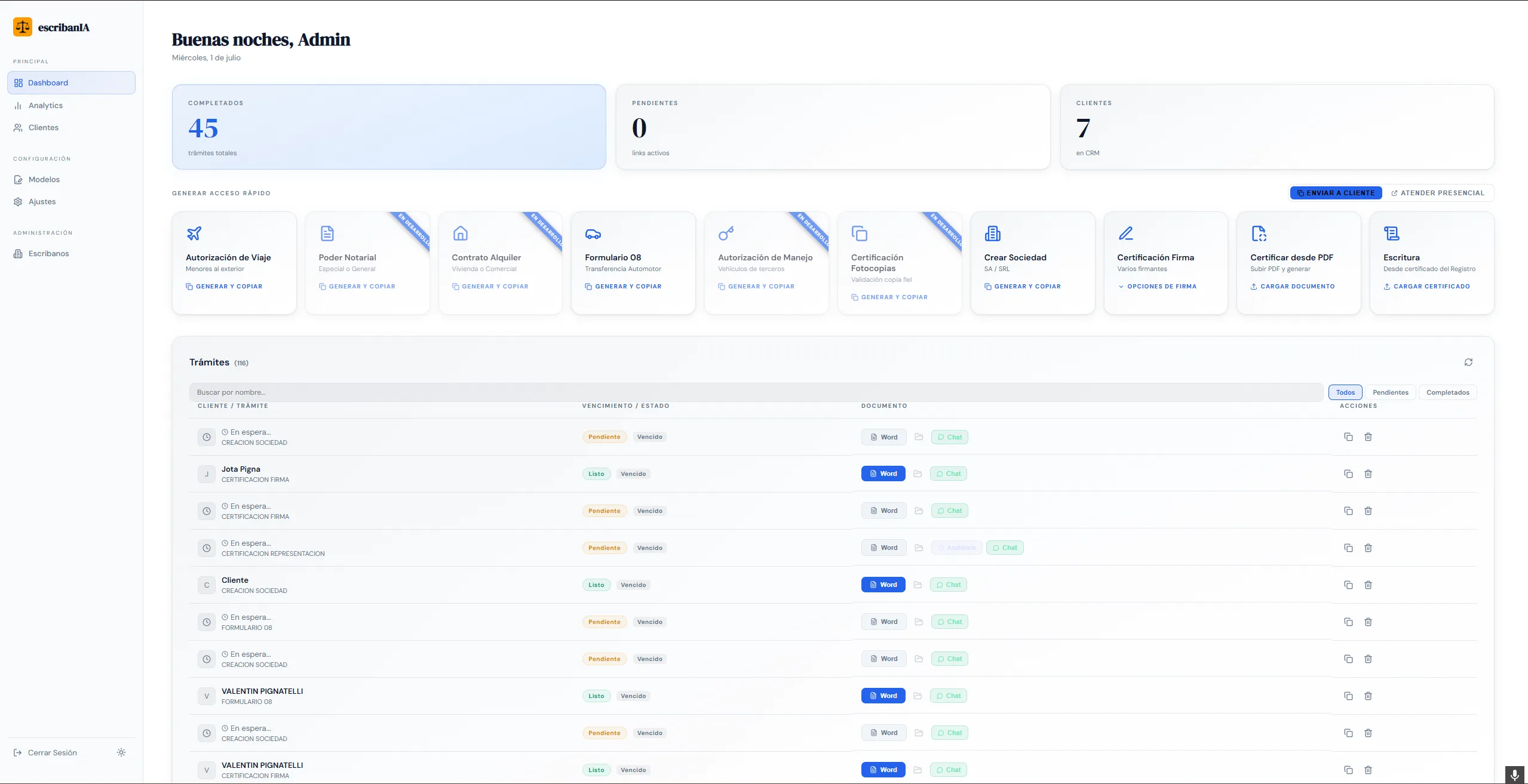The width and height of the screenshot is (1528, 784).
Task: Click the Clientes 7 en CRM card
Action: [1277, 127]
